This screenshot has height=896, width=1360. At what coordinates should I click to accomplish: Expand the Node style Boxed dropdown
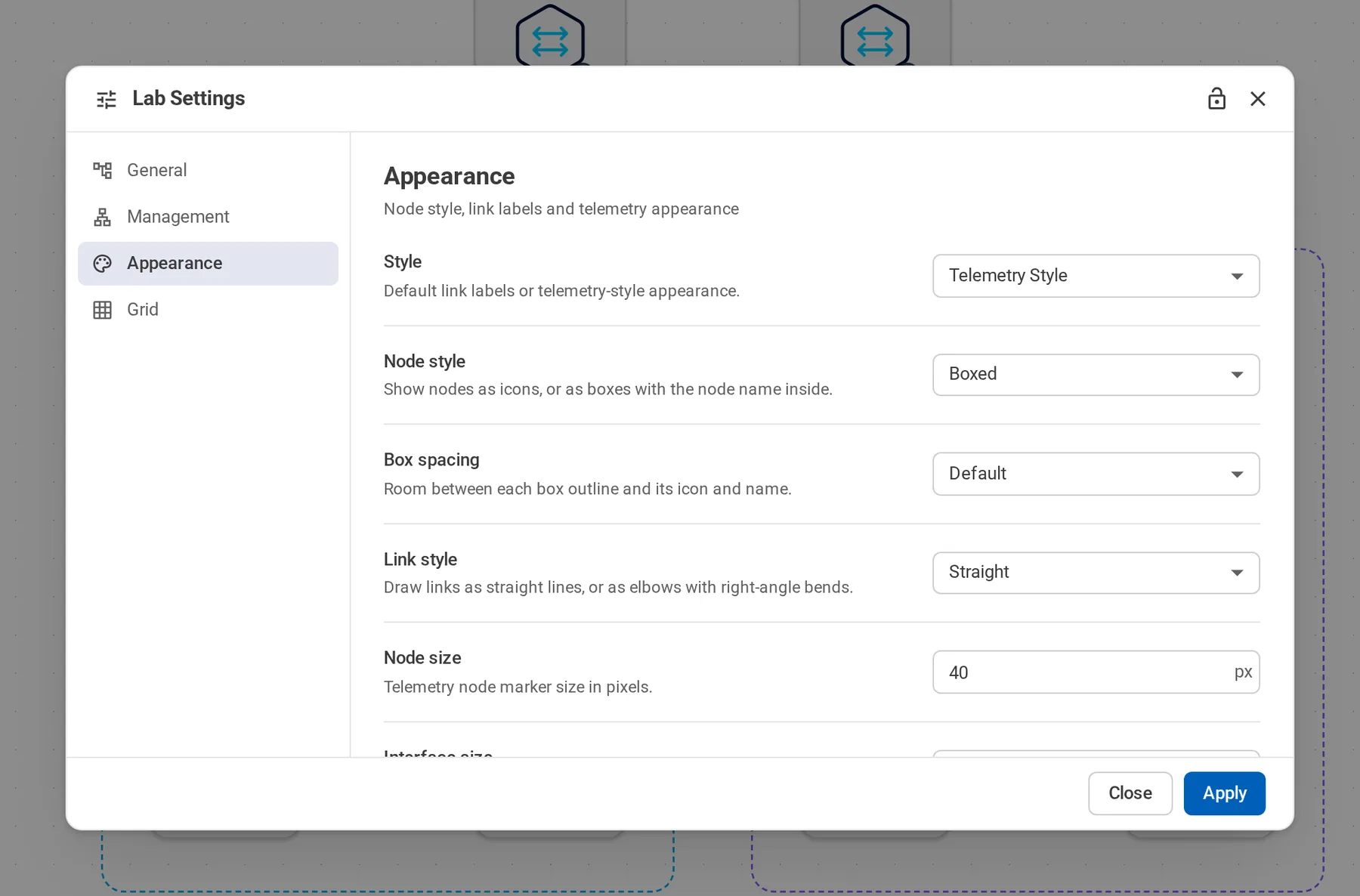1096,375
